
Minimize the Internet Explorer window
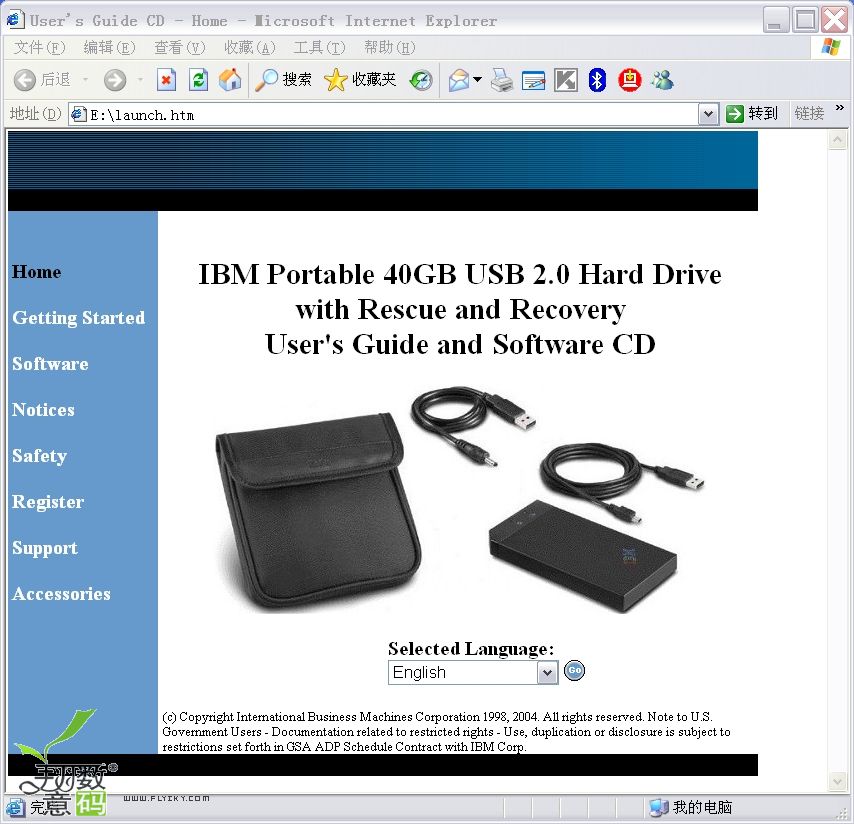776,20
